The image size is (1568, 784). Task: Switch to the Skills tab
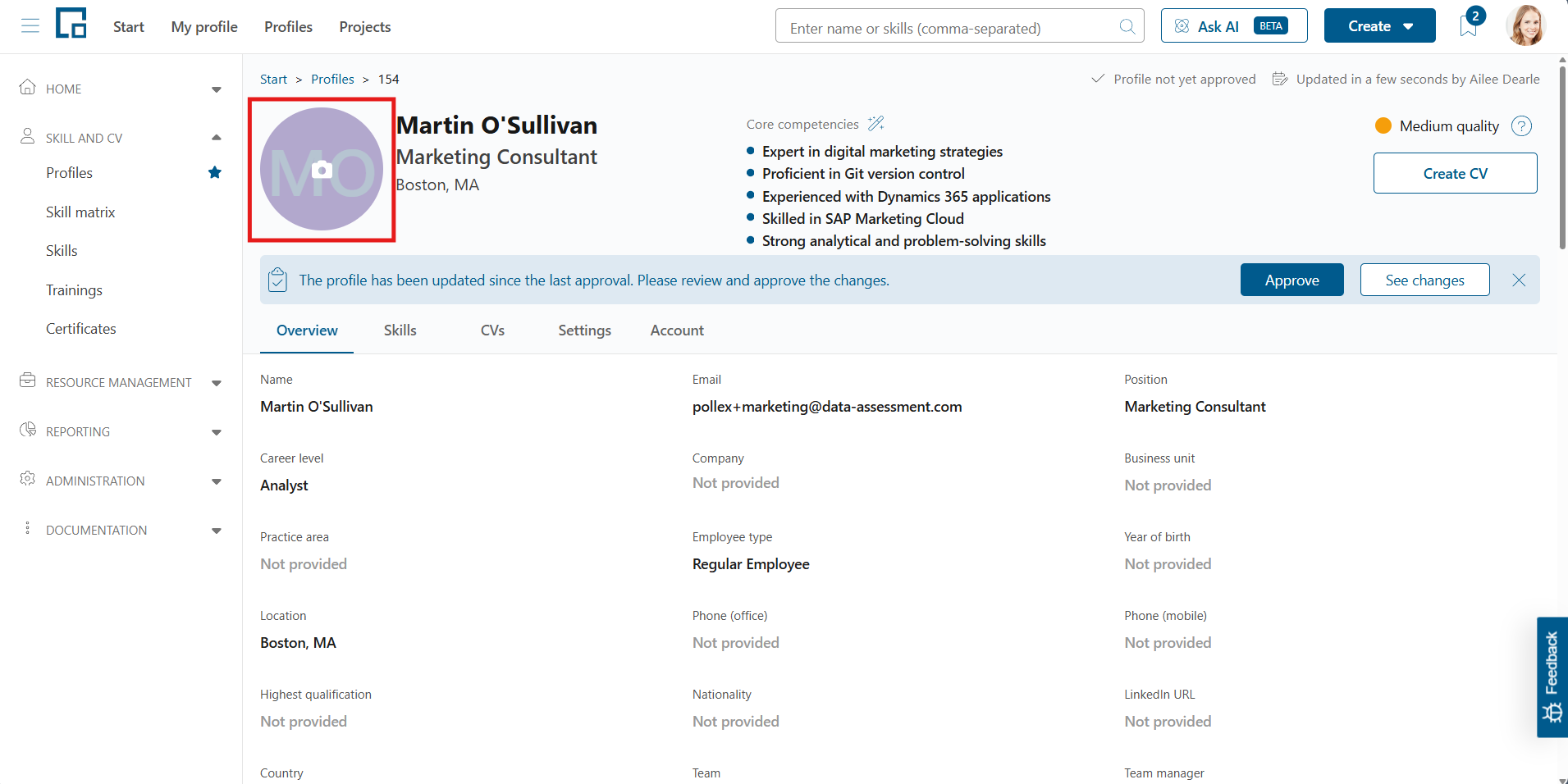tap(400, 330)
